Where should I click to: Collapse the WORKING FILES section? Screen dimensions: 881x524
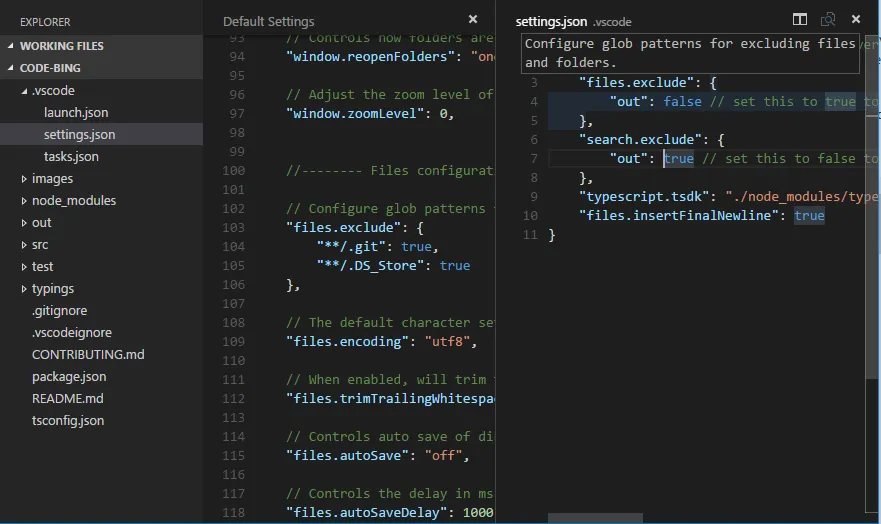coord(10,45)
